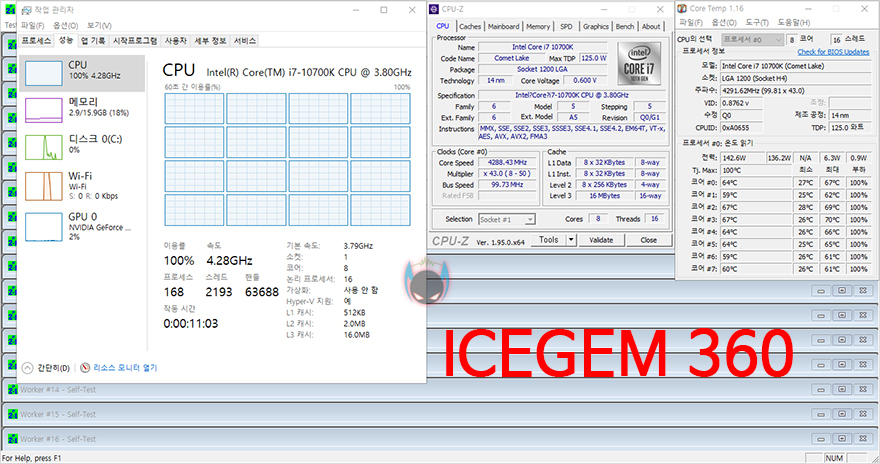Open Core Temp 도움말(H) menu

794,22
